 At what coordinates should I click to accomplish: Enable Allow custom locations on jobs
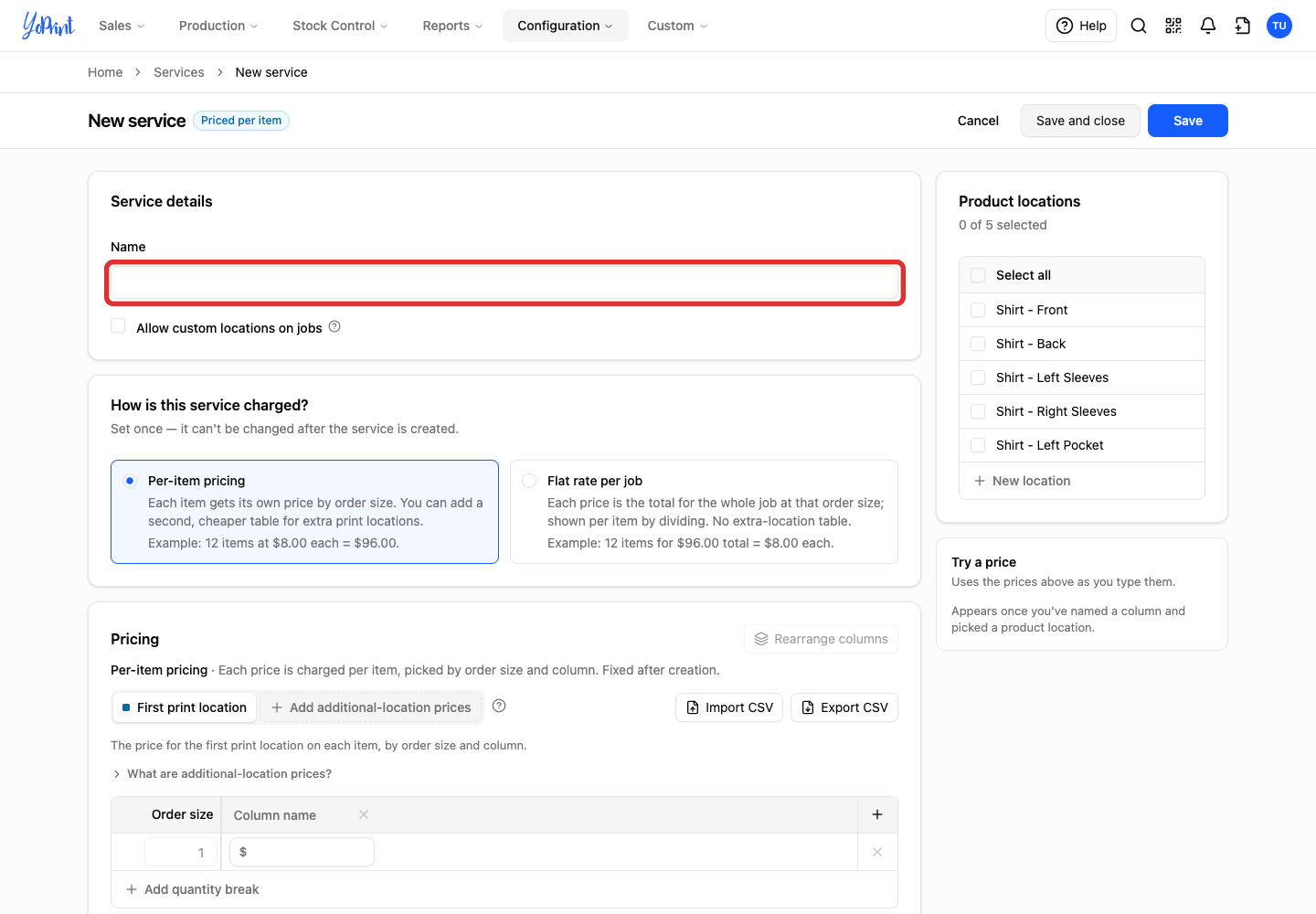[x=118, y=326]
